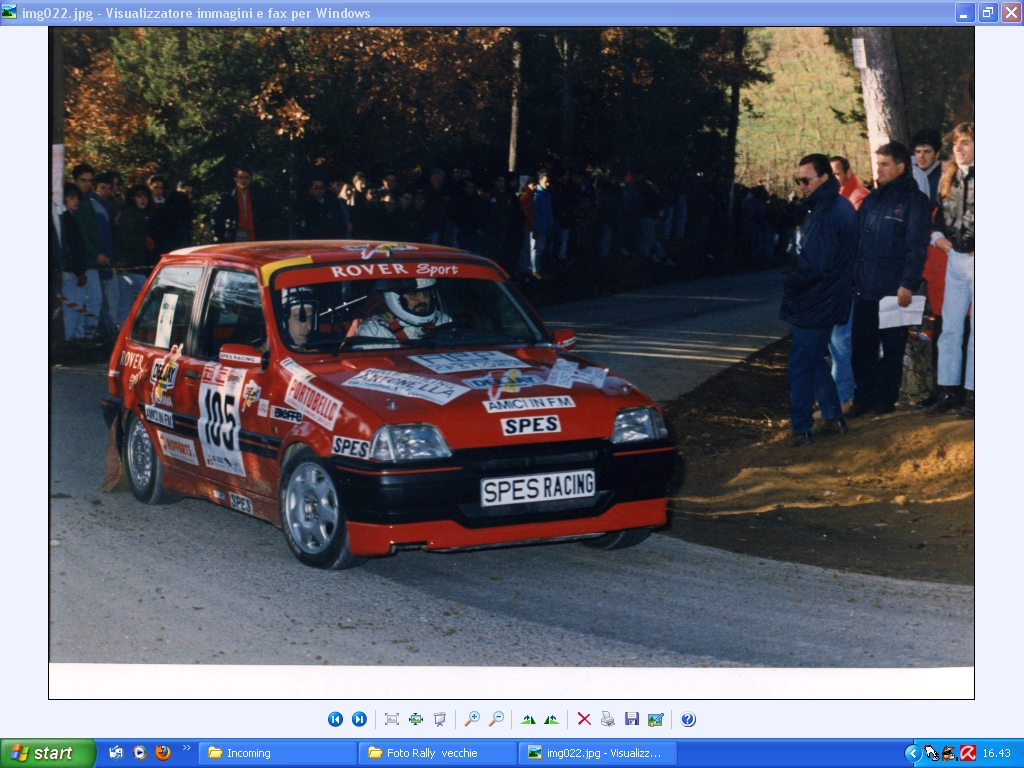Rotate the image clockwise
Image resolution: width=1024 pixels, height=768 pixels.
coord(528,719)
